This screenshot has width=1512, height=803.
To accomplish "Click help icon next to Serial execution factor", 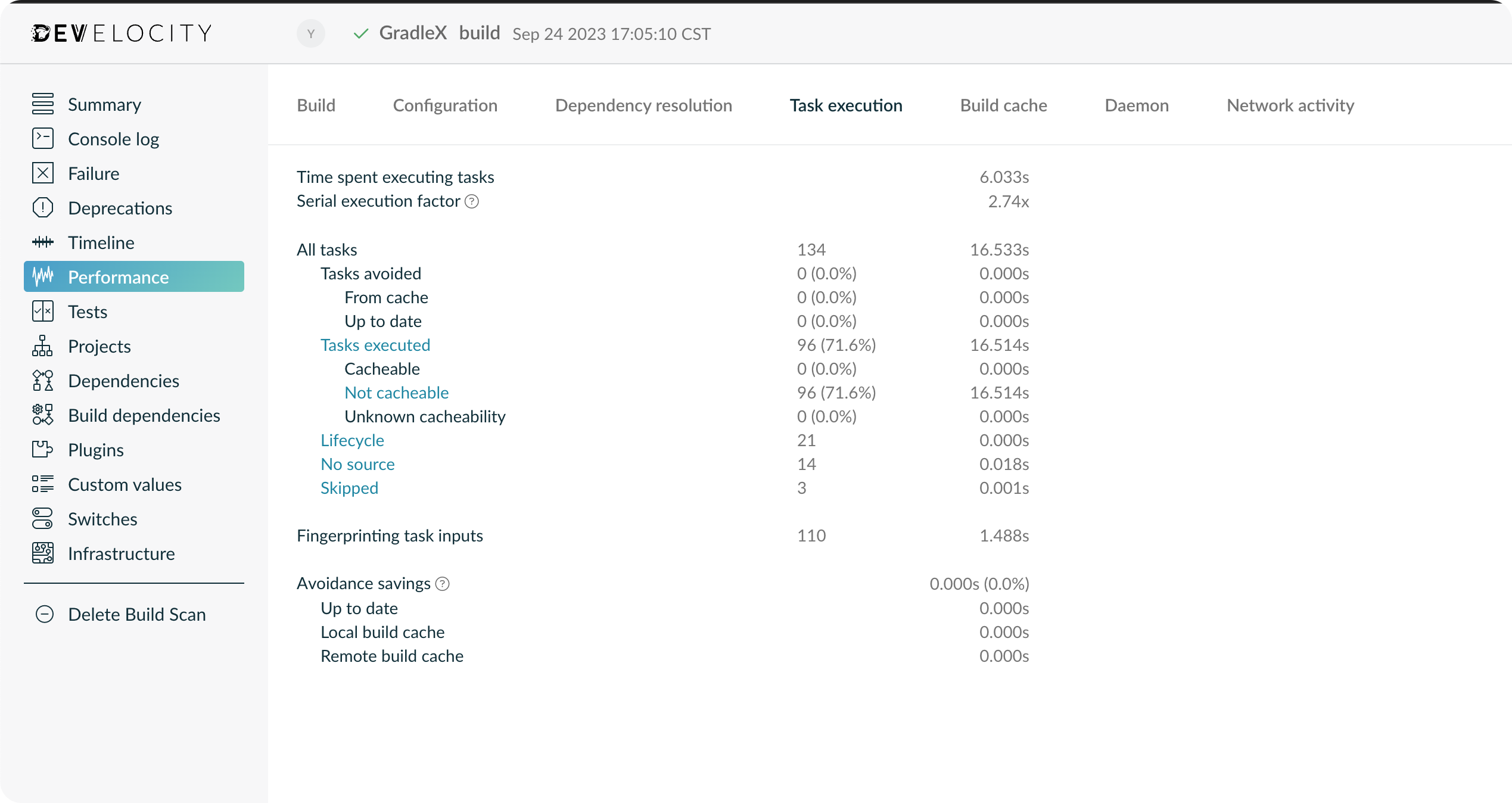I will [x=472, y=202].
